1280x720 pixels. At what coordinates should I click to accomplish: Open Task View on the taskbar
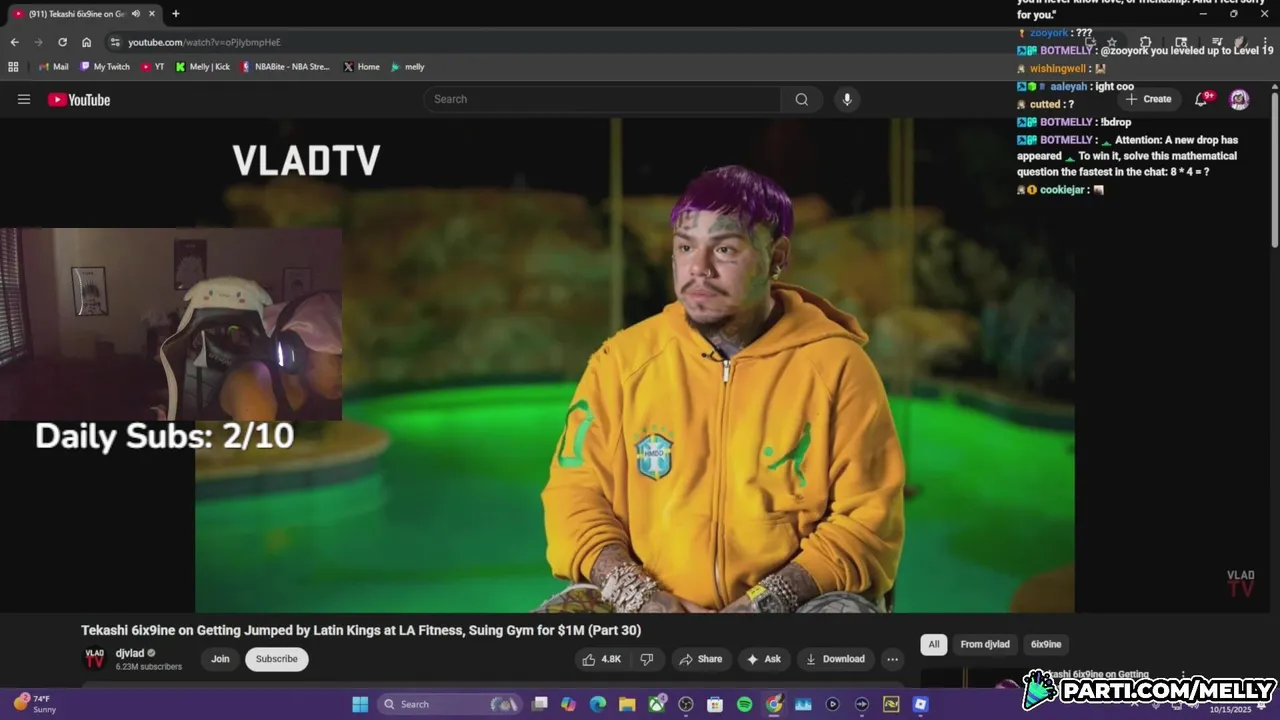tap(540, 704)
